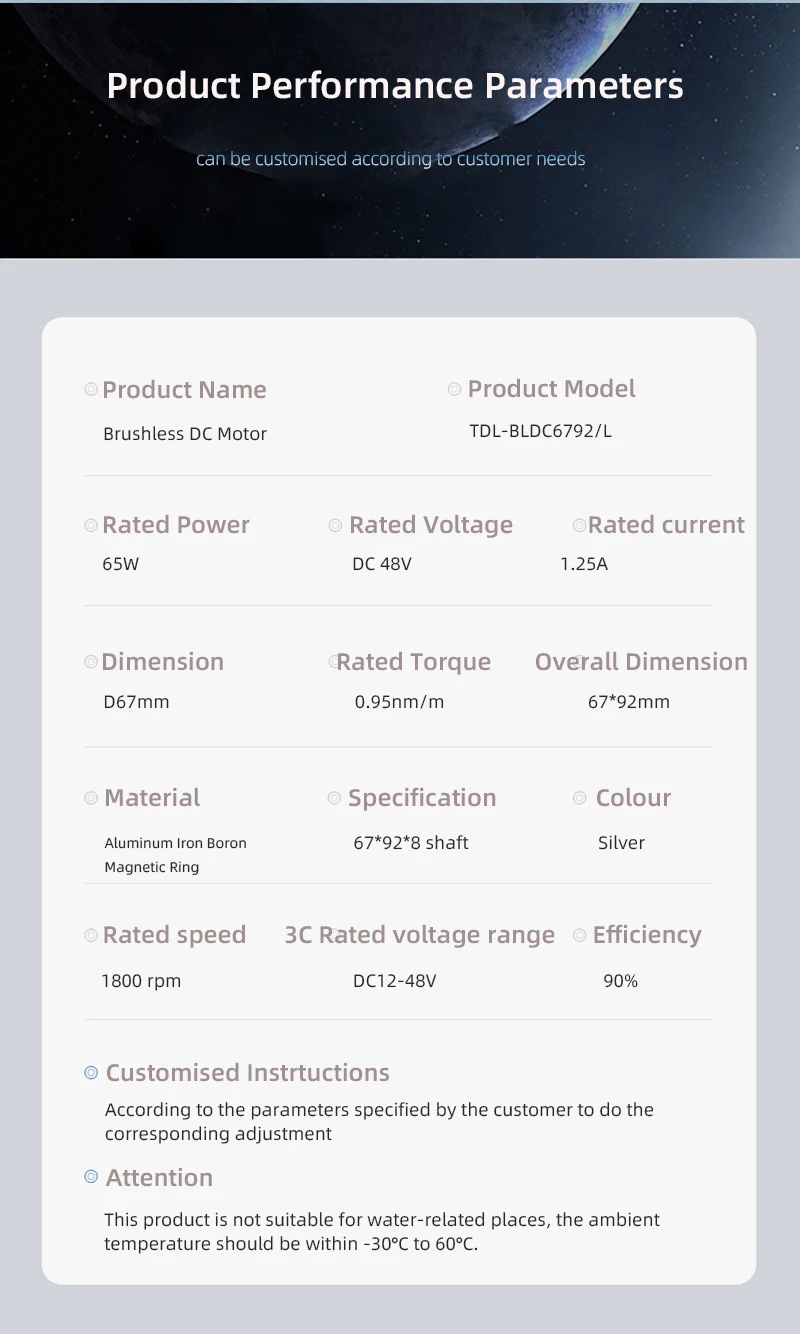Click the blue bullet icon next to Attention
800x1334 pixels.
[91, 1177]
